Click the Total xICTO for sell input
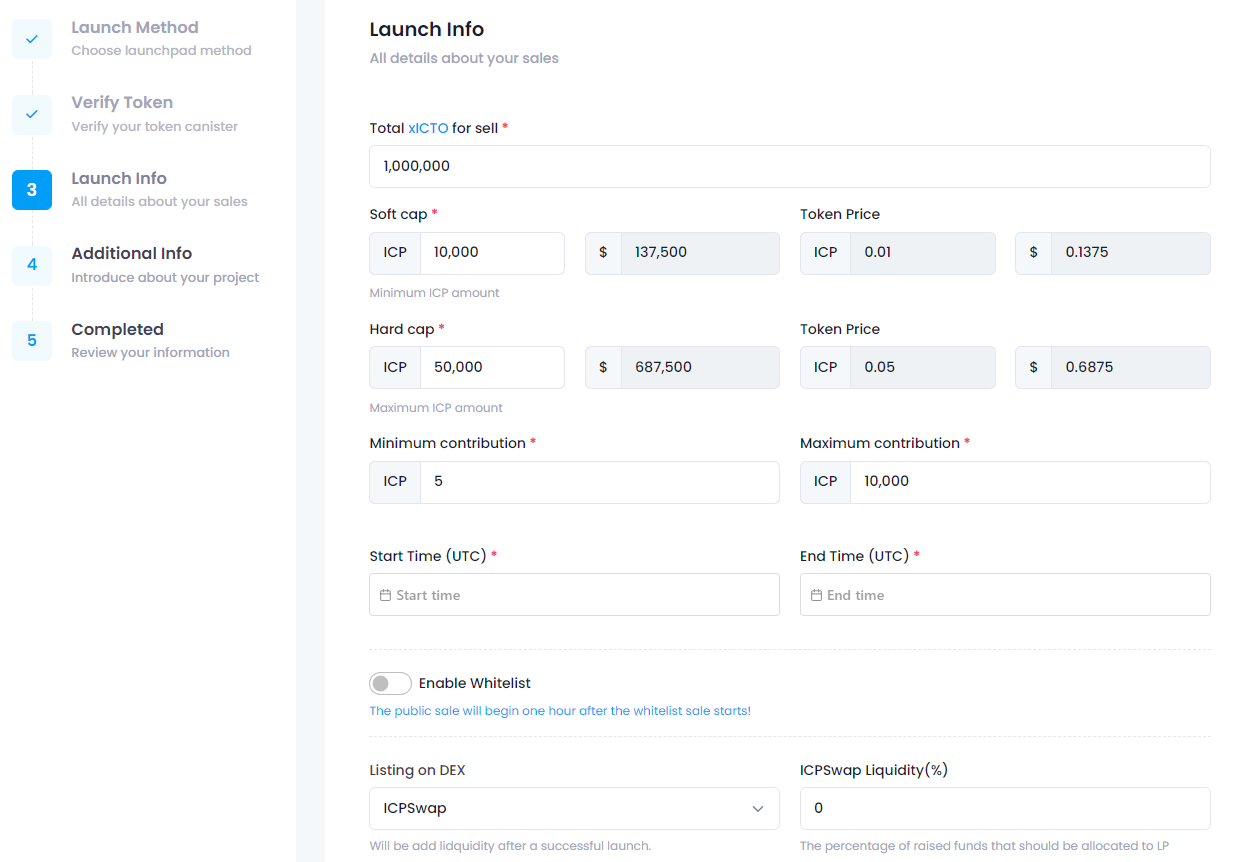The height and width of the screenshot is (862, 1243). point(789,166)
